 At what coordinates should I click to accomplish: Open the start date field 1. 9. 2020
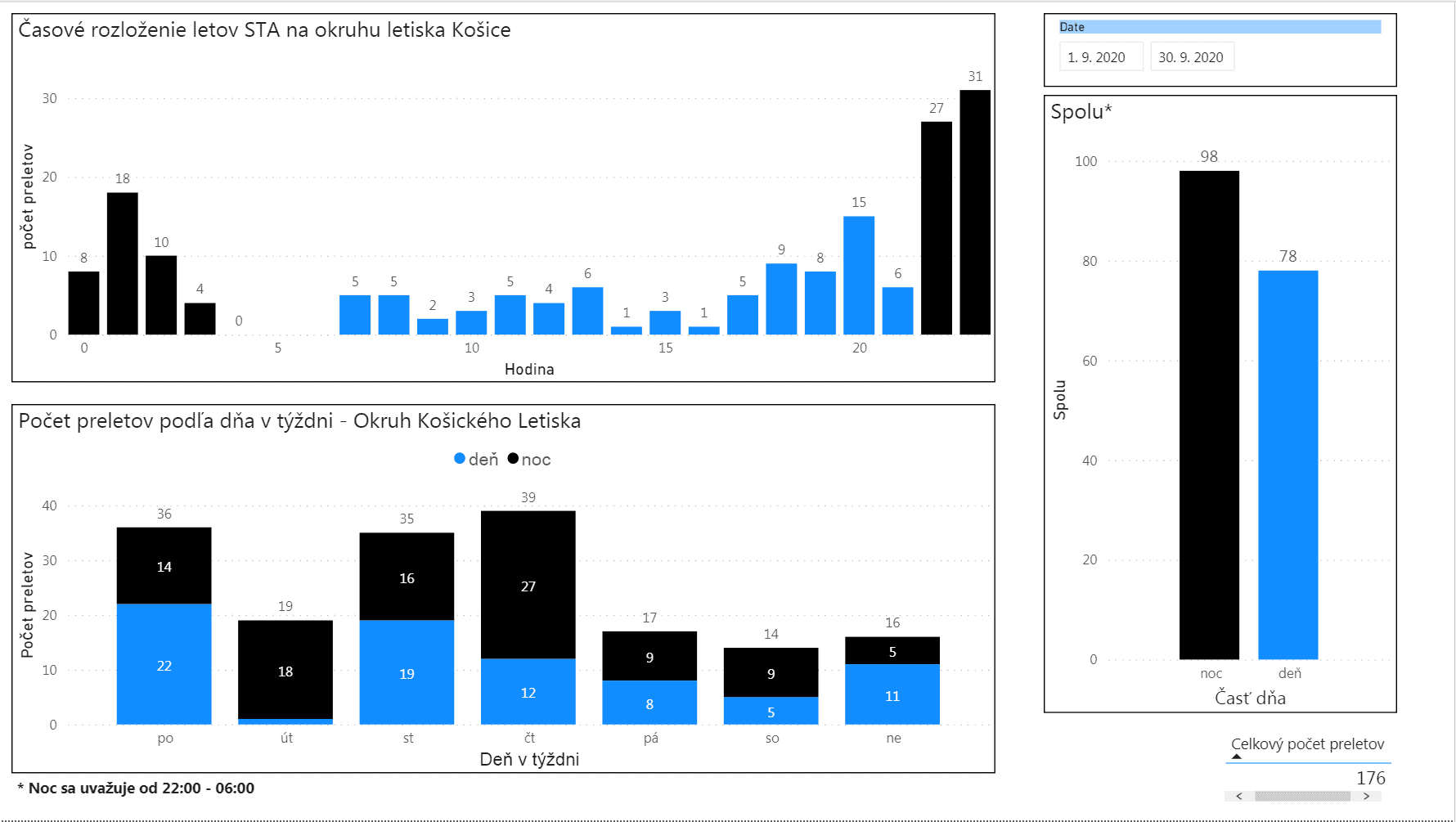click(x=1100, y=57)
